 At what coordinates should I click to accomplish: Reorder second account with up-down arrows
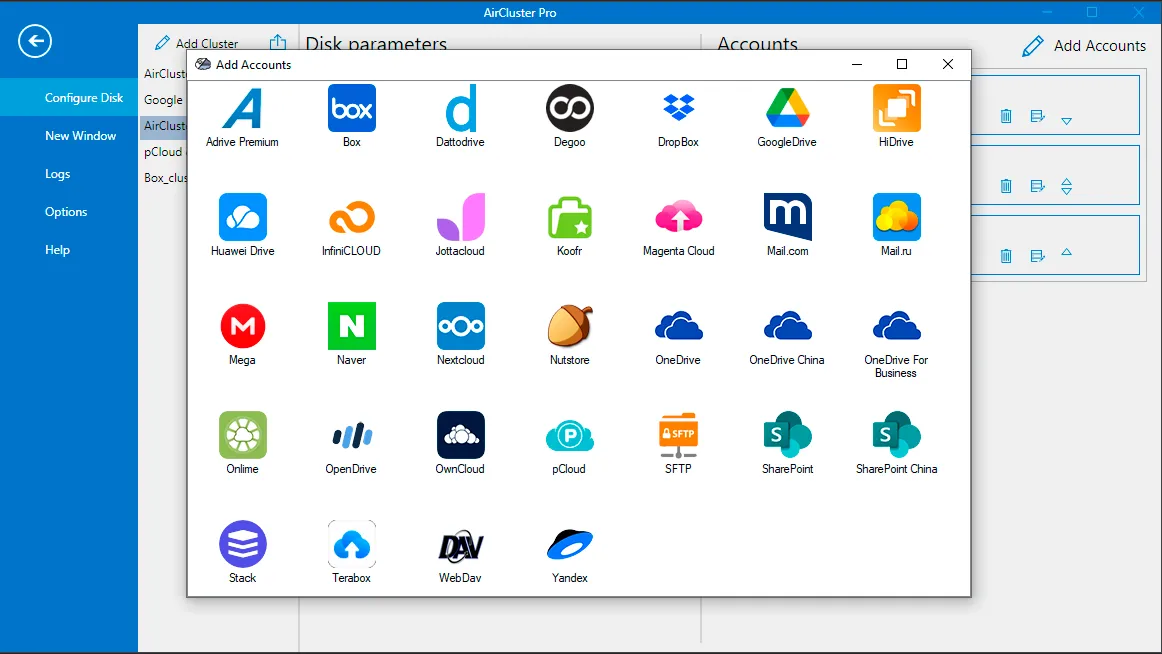pyautogui.click(x=1066, y=186)
